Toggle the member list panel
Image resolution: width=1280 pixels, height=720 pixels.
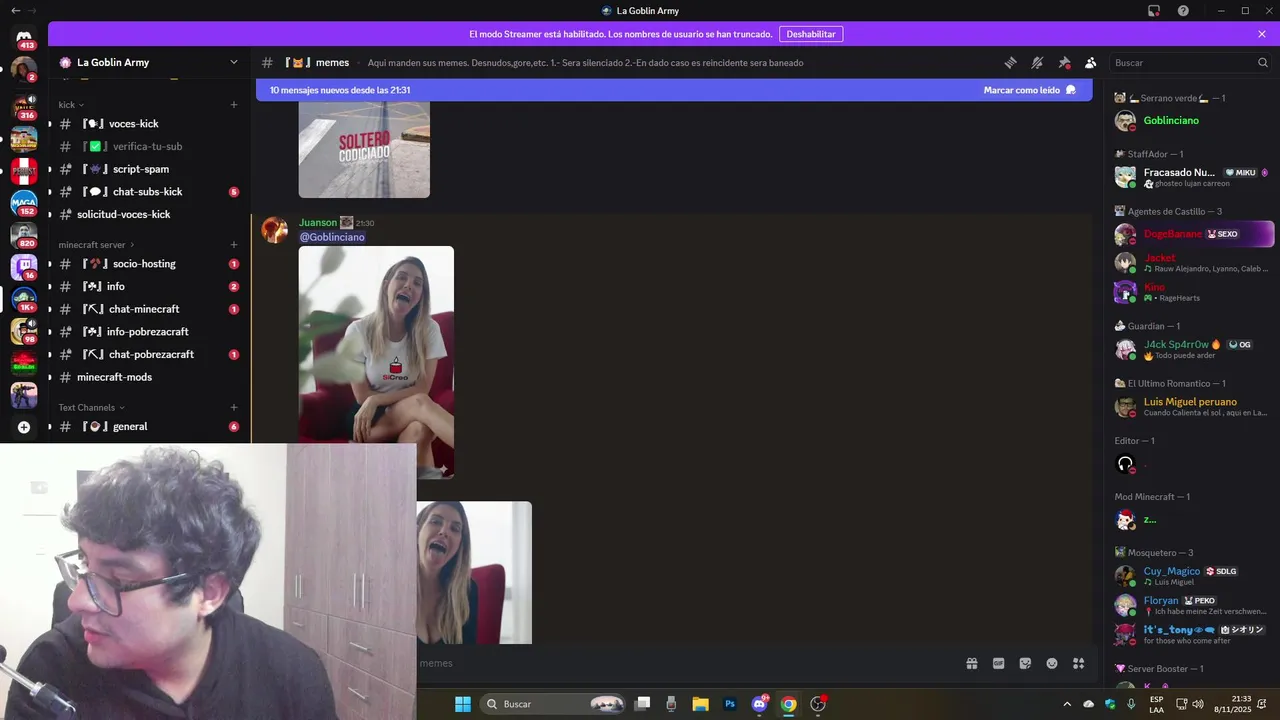1091,62
